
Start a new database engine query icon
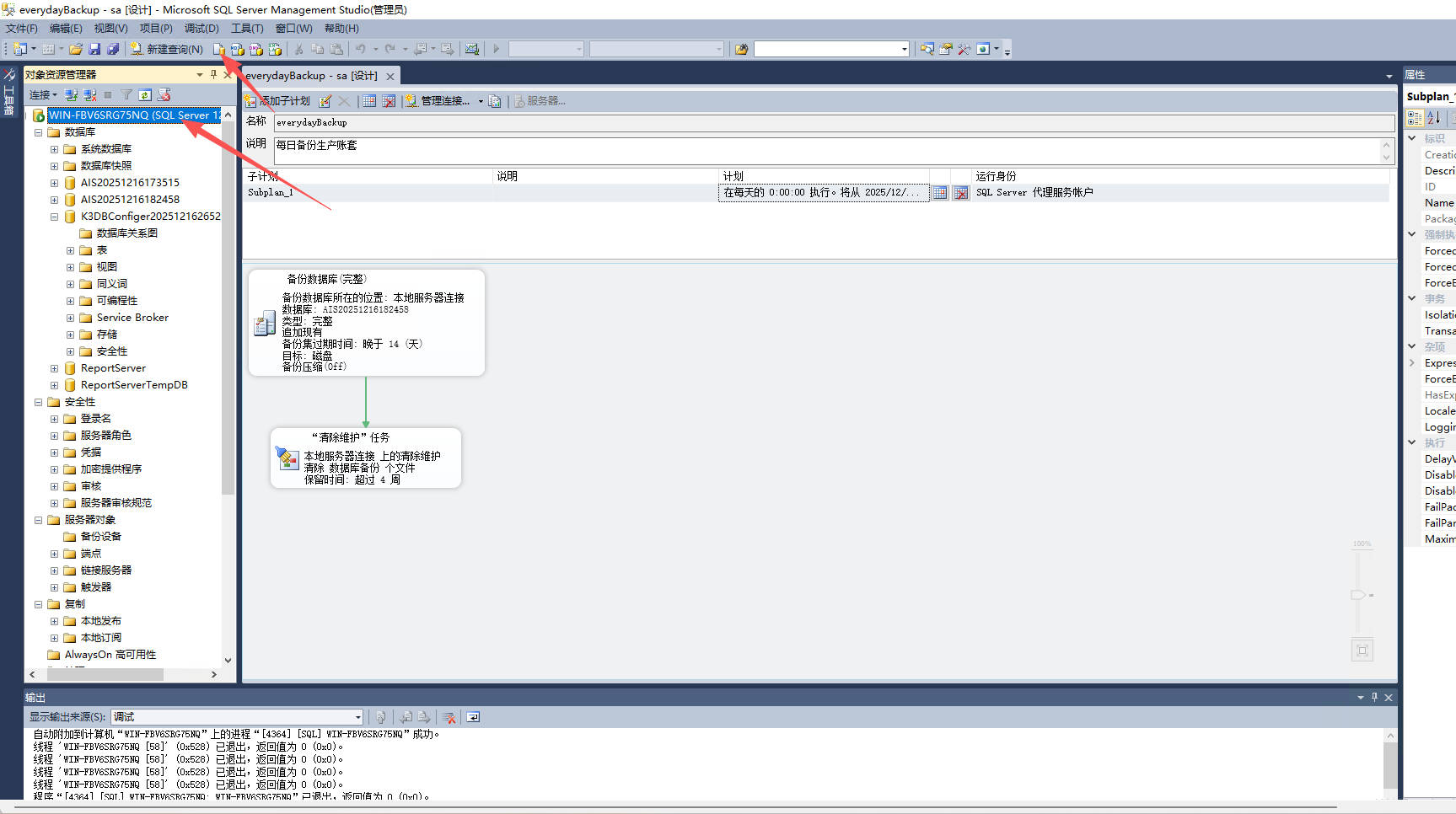point(219,49)
